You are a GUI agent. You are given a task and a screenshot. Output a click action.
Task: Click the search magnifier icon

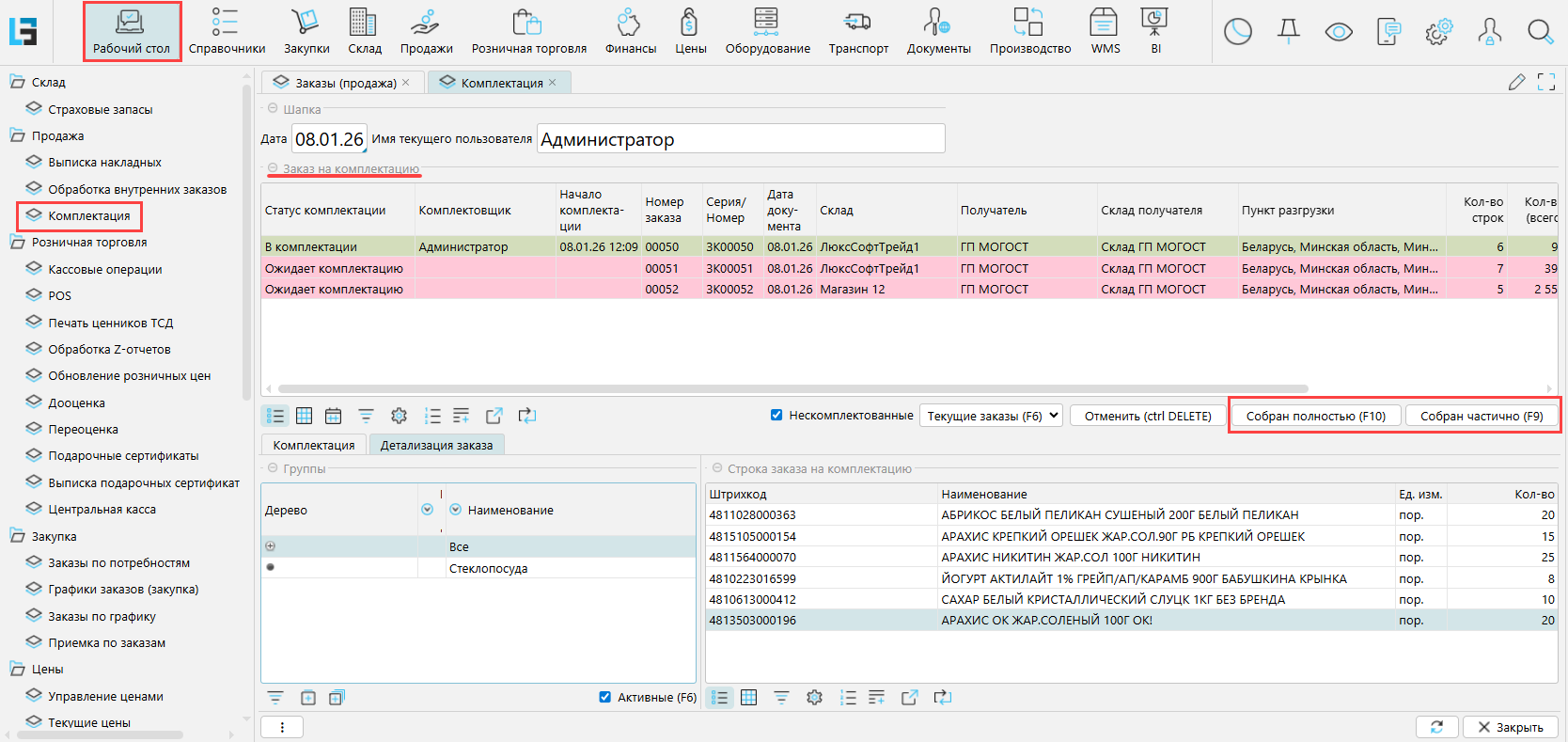(x=1540, y=32)
